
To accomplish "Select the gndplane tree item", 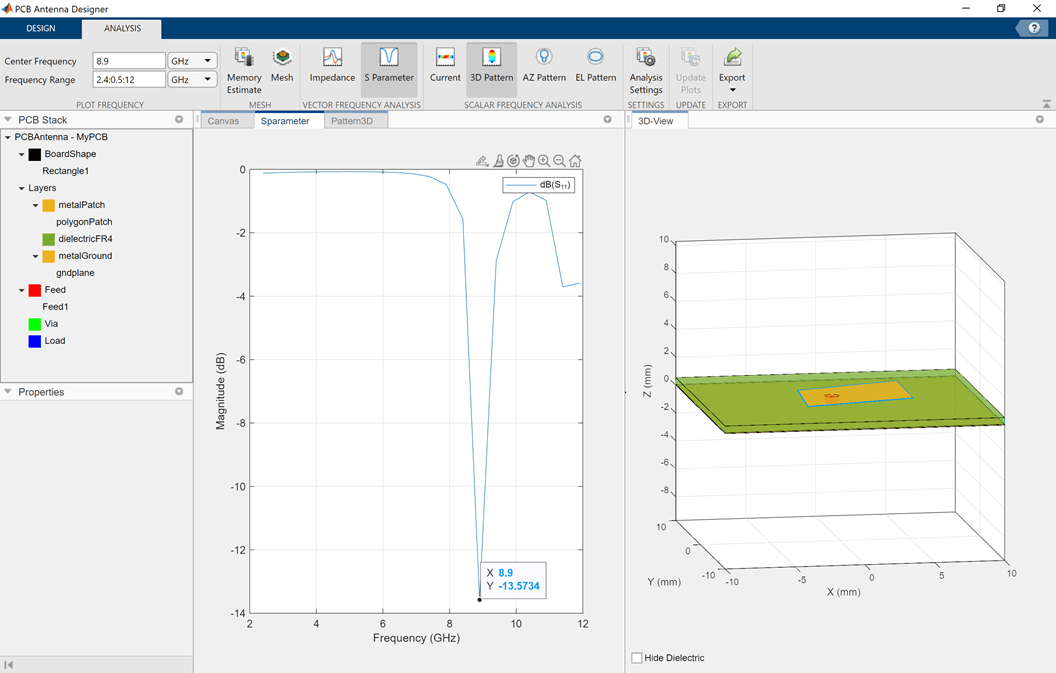I will [x=75, y=273].
